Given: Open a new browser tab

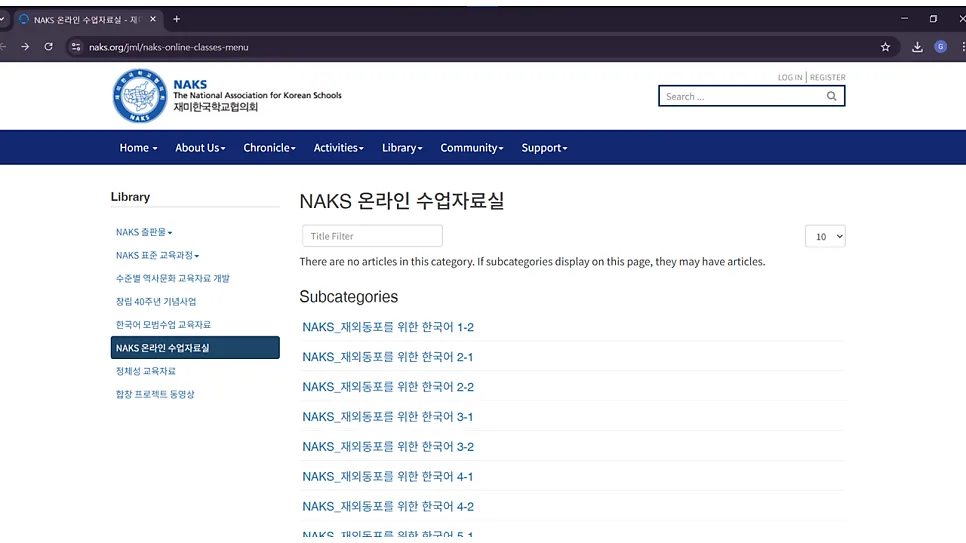Looking at the screenshot, I should [176, 19].
